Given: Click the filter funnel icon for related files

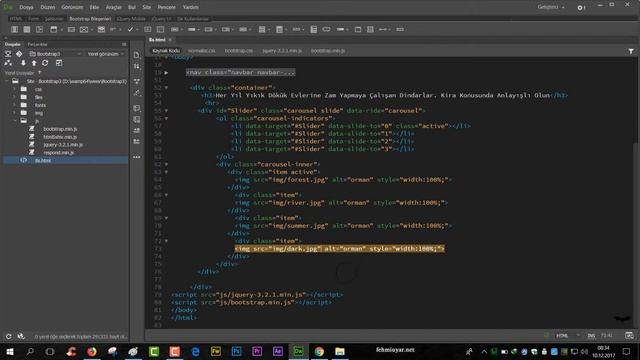Looking at the screenshot, I should coord(631,51).
